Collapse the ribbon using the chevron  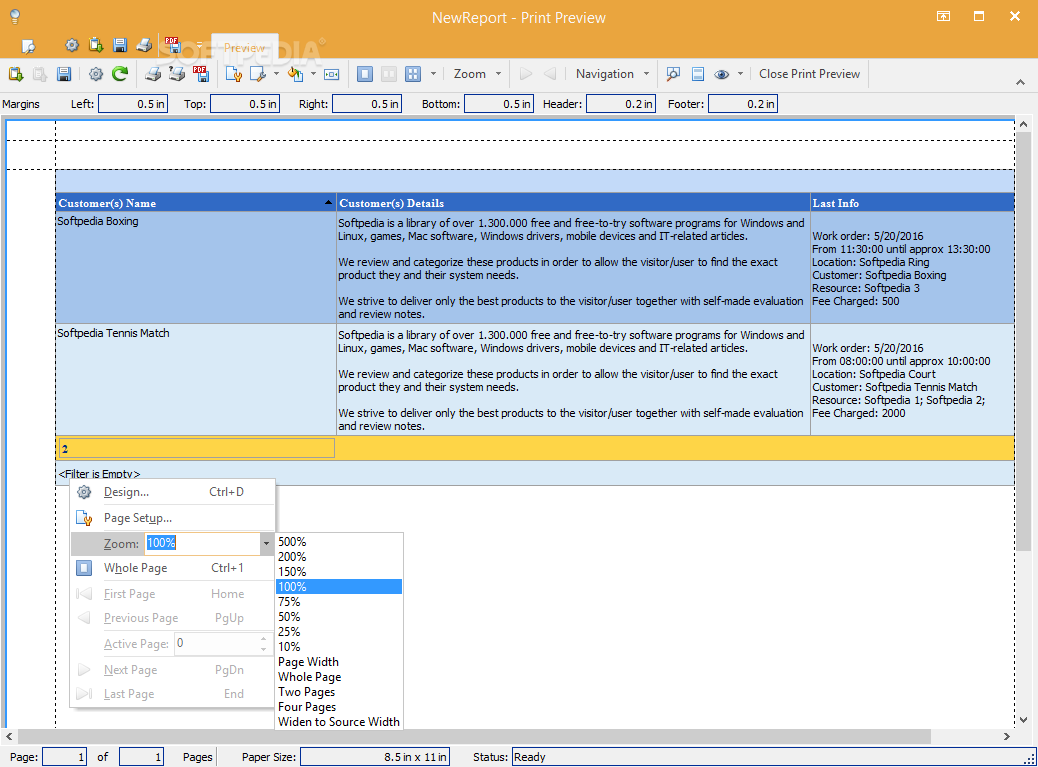click(x=1020, y=82)
